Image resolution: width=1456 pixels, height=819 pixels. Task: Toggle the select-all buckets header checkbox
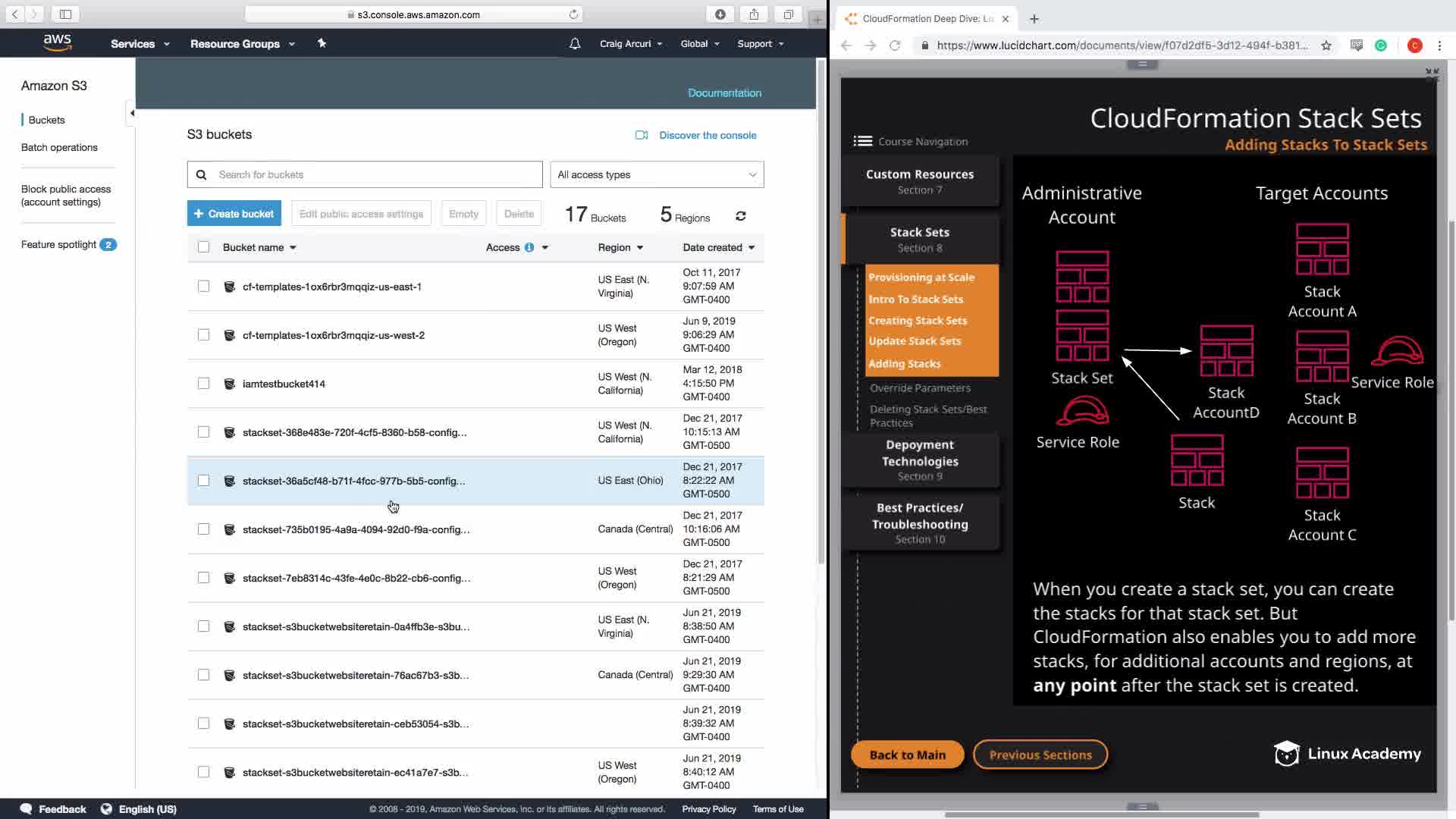[x=203, y=247]
